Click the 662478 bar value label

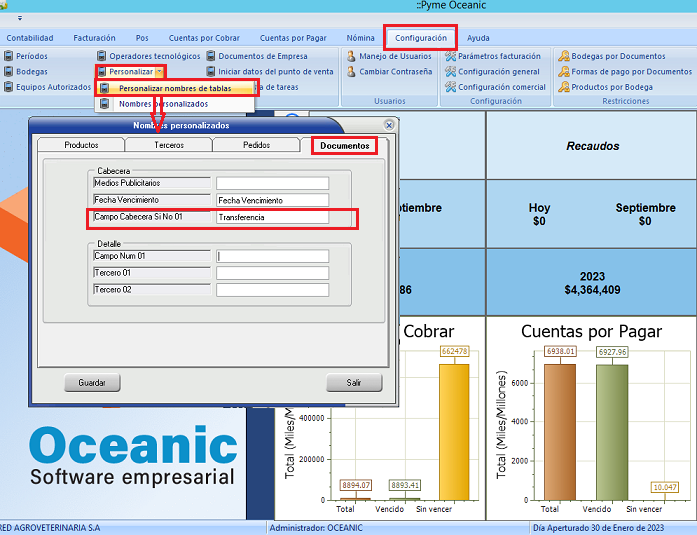click(454, 351)
